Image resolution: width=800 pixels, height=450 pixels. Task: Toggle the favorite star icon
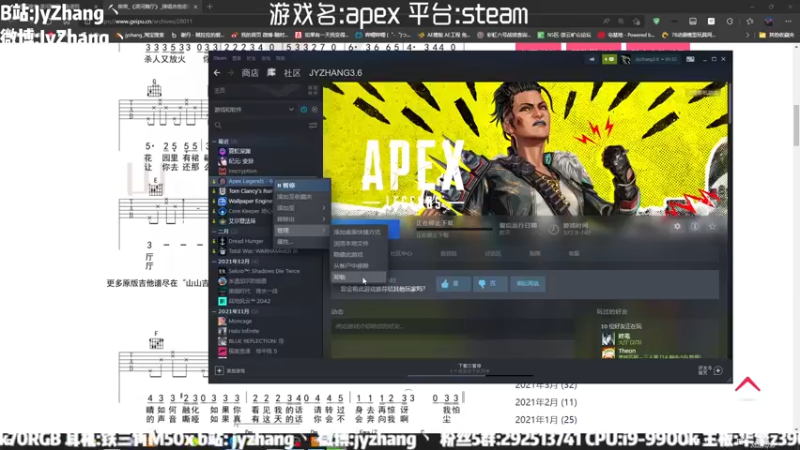click(x=712, y=226)
